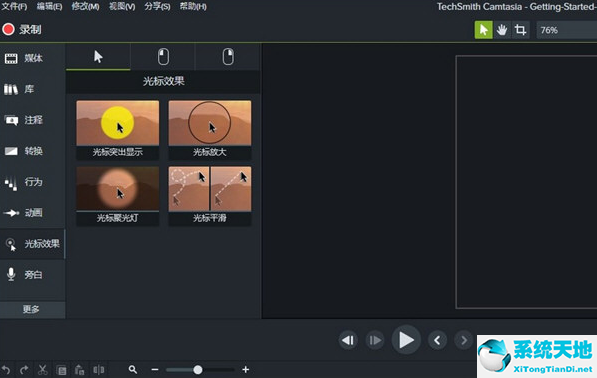Expand the 更多 more tools list
Screen dimensions: 597x378
(32, 309)
